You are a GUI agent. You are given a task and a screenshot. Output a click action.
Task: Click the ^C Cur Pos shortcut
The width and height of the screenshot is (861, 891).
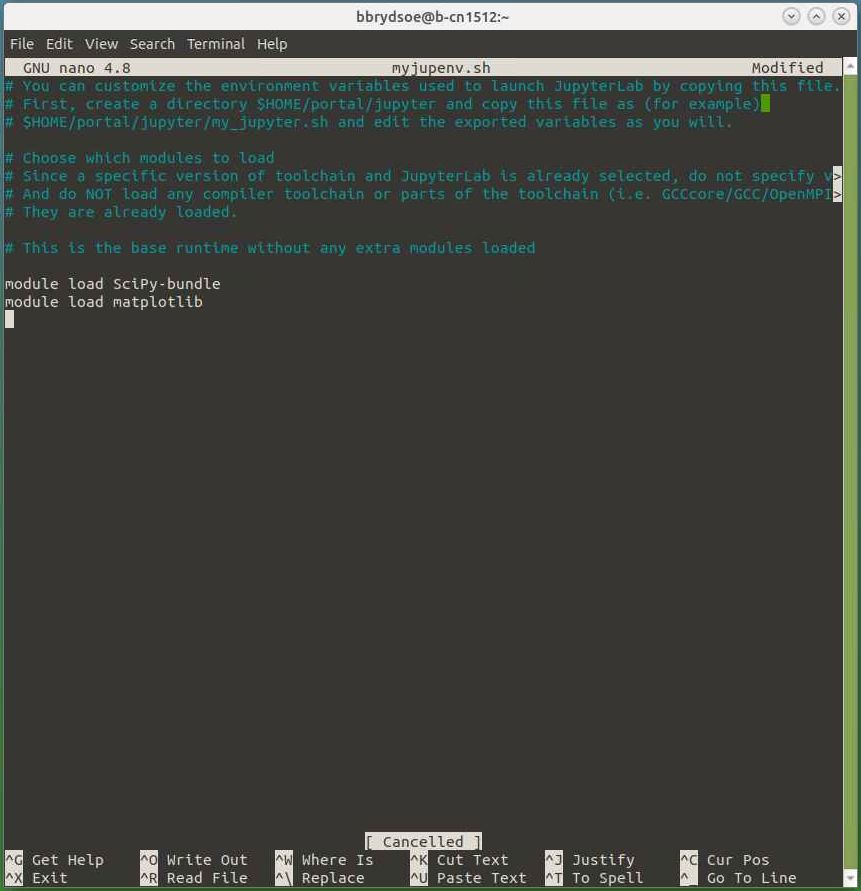[725, 860]
